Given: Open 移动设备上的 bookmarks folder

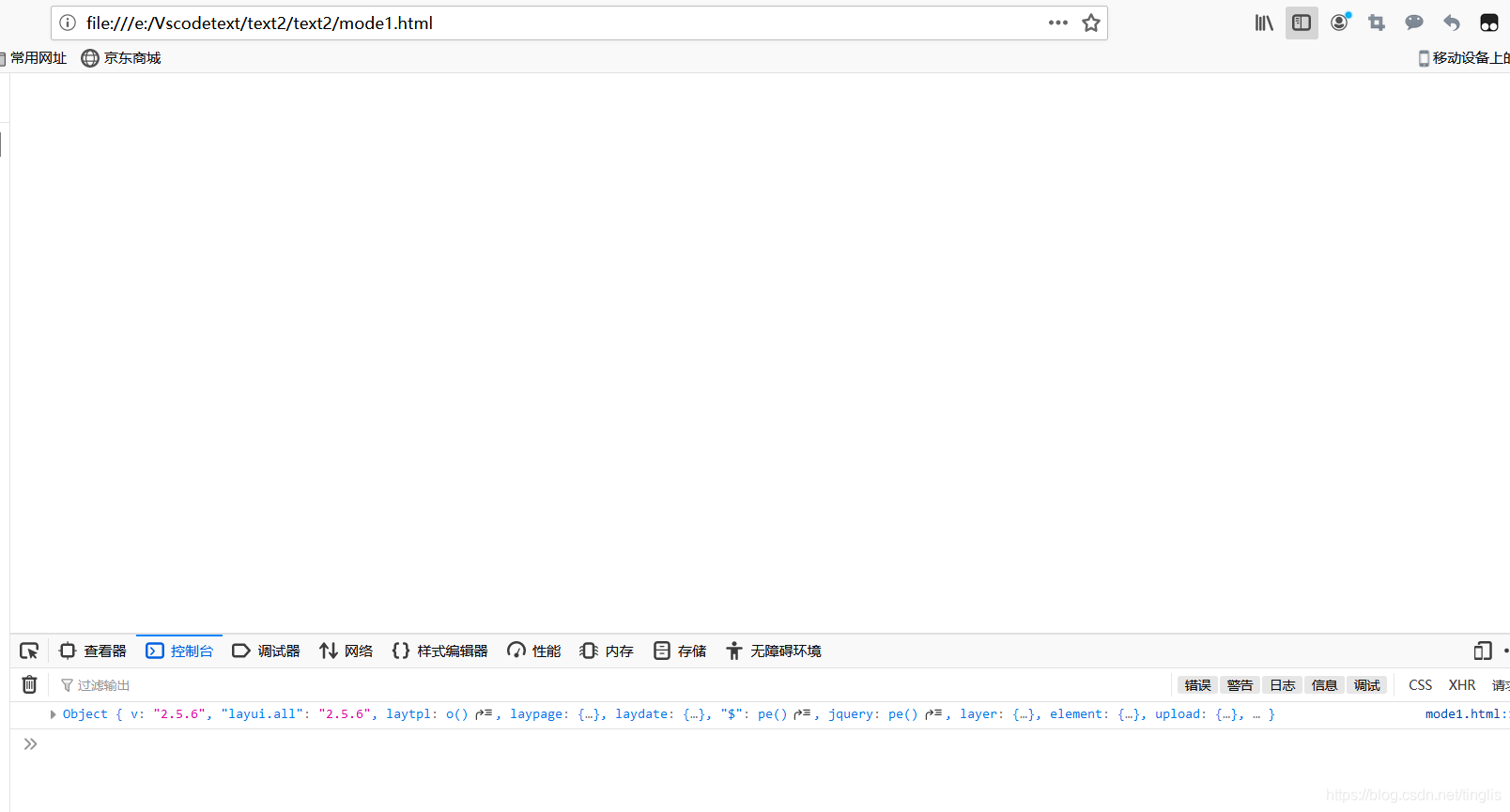Looking at the screenshot, I should pyautogui.click(x=1464, y=58).
